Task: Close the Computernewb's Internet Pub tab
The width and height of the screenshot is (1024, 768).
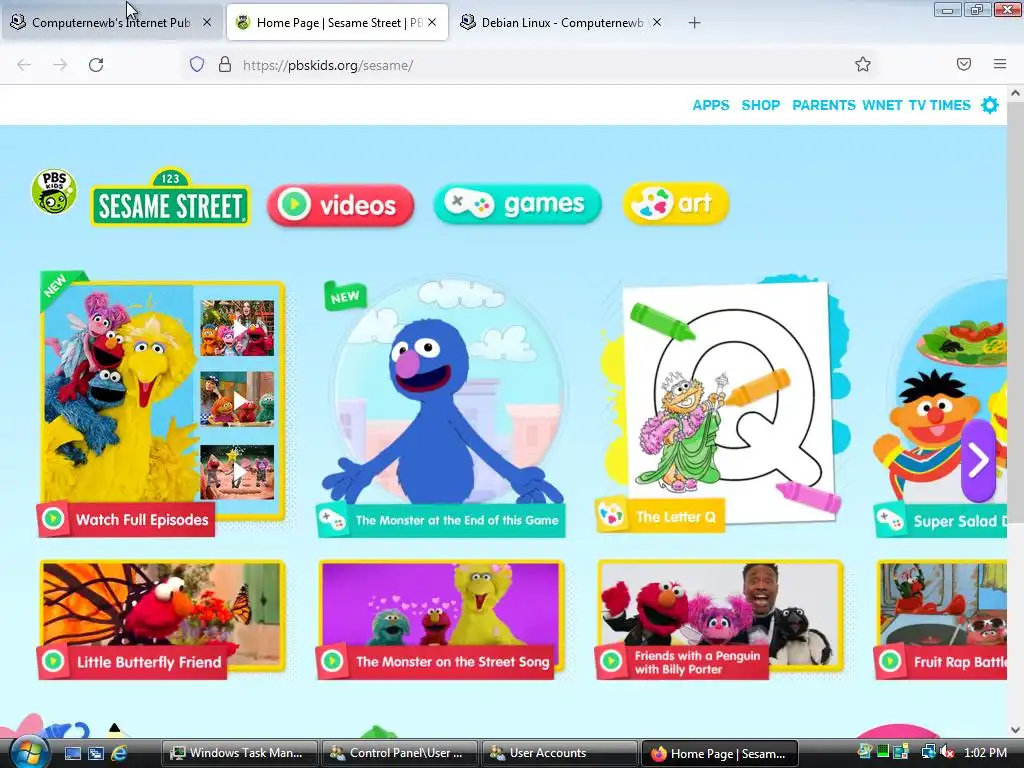Action: coord(207,22)
